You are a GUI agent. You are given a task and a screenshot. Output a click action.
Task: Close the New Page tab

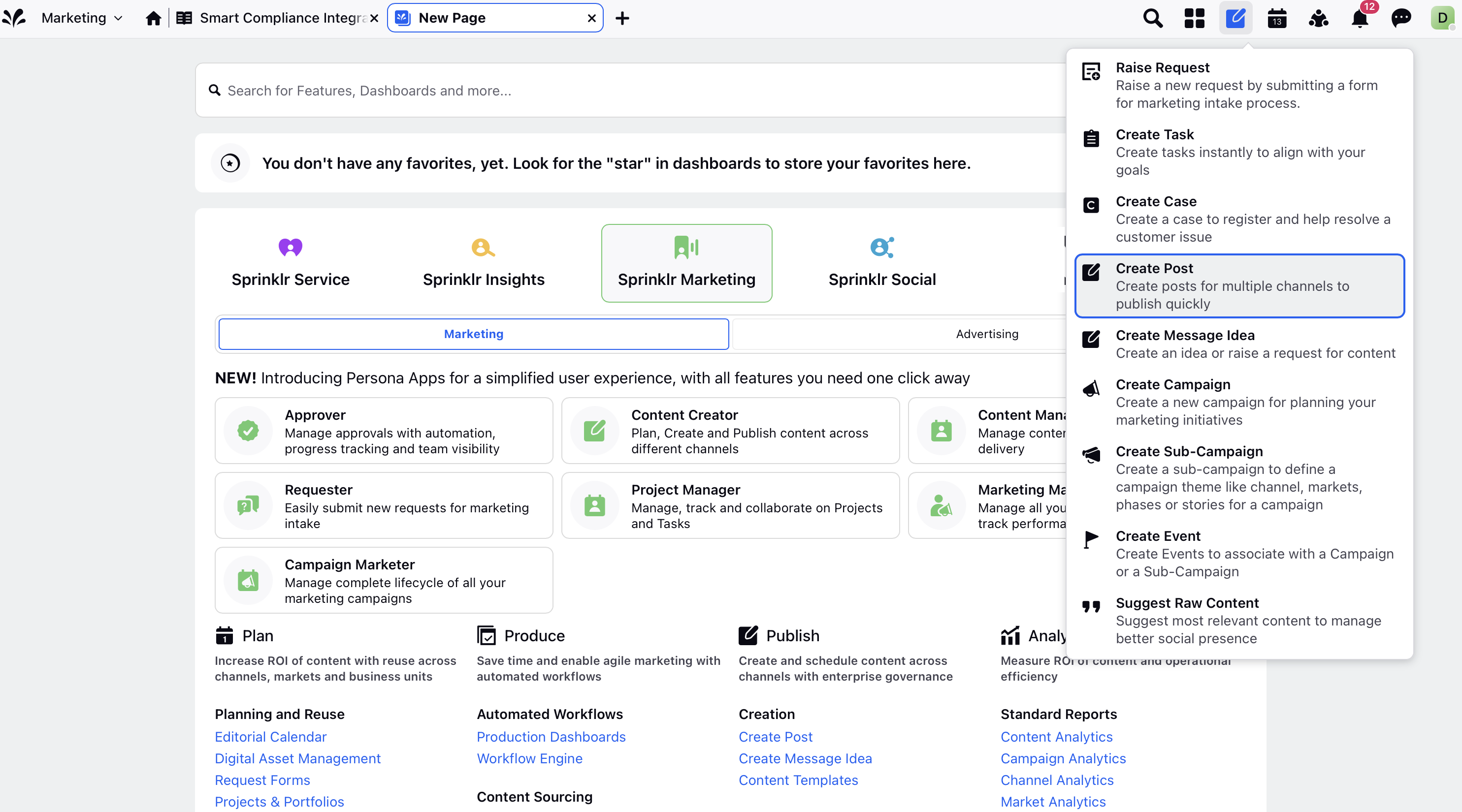tap(591, 18)
